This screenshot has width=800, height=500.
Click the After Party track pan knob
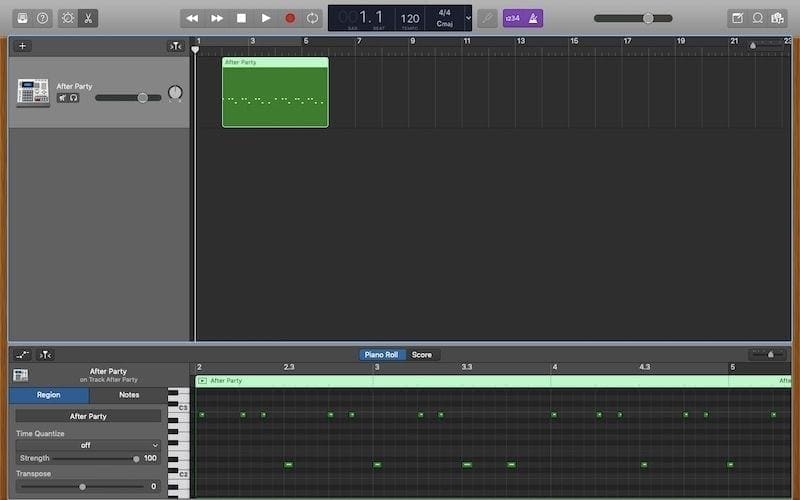pos(175,92)
